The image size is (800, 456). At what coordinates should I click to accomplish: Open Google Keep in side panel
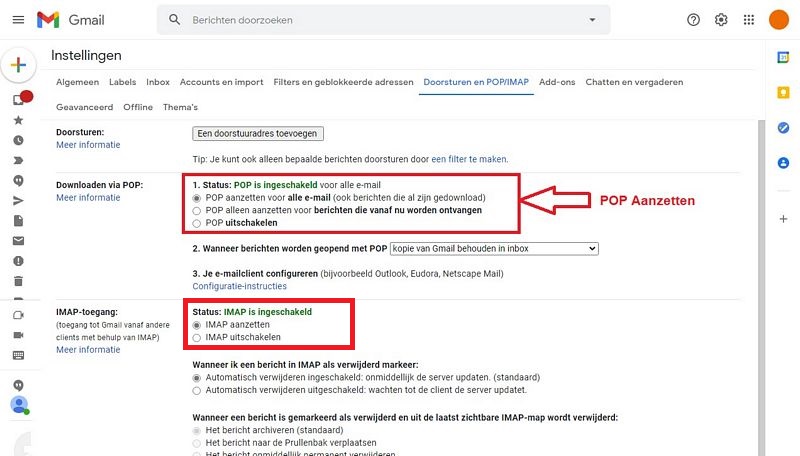(783, 93)
